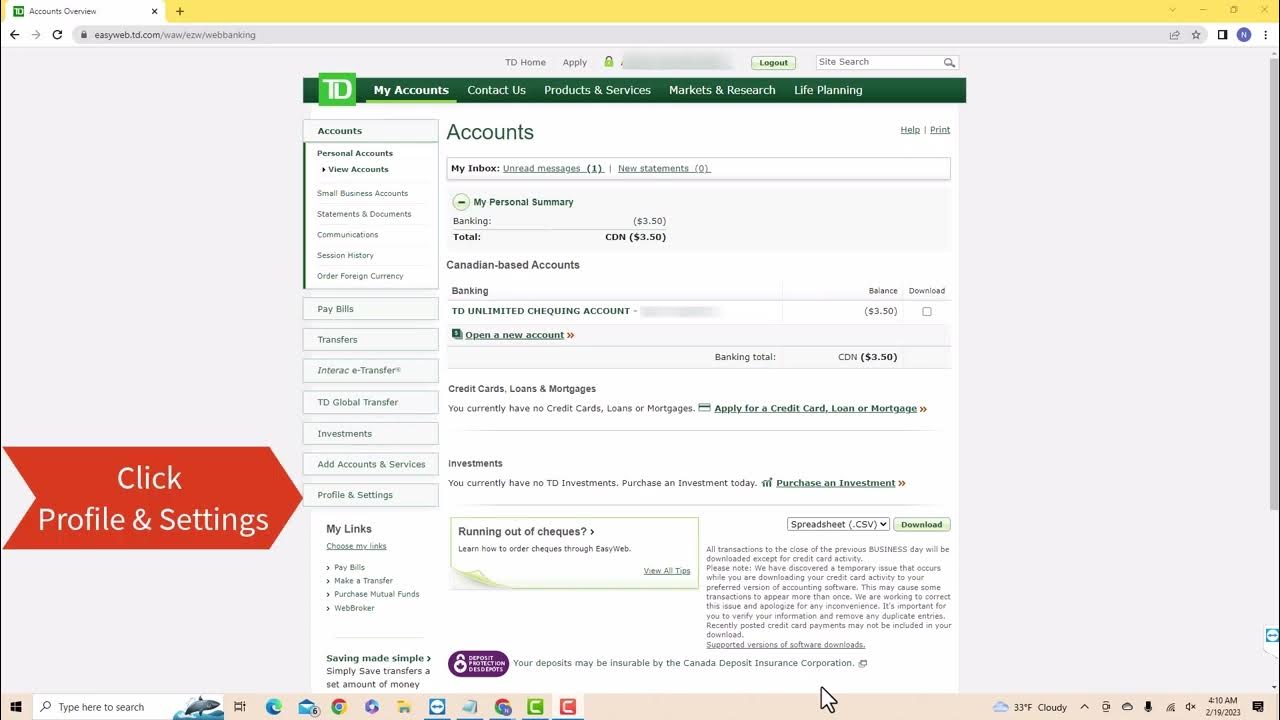The width and height of the screenshot is (1280, 720).
Task: Check the chequing account Download checkbox
Action: [x=927, y=311]
